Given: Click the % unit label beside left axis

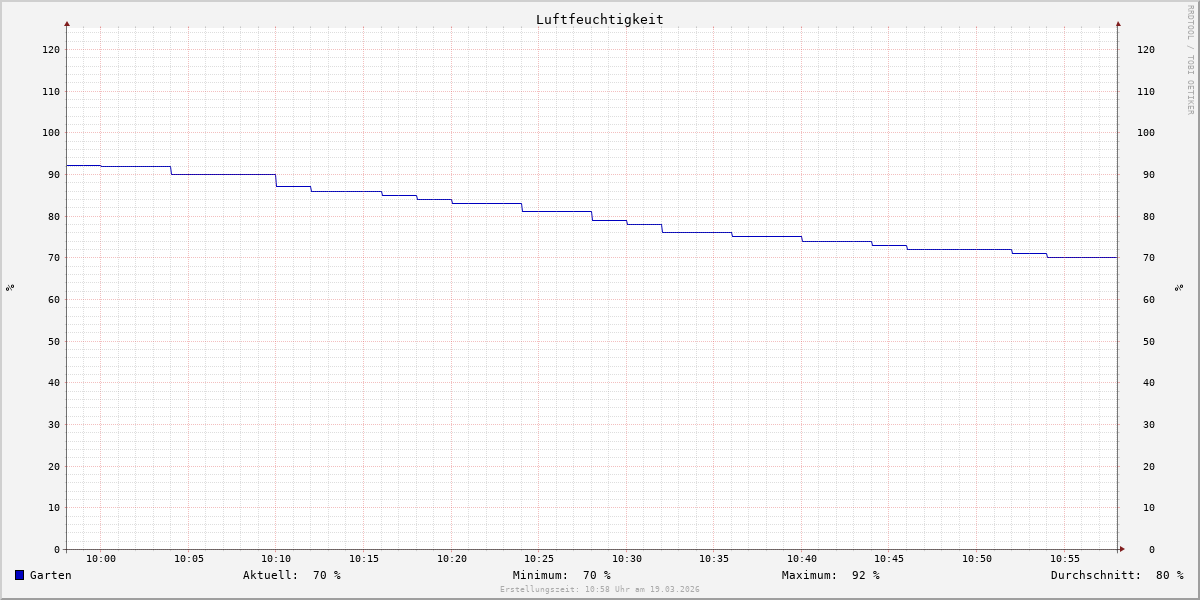Looking at the screenshot, I should [x=10, y=287].
